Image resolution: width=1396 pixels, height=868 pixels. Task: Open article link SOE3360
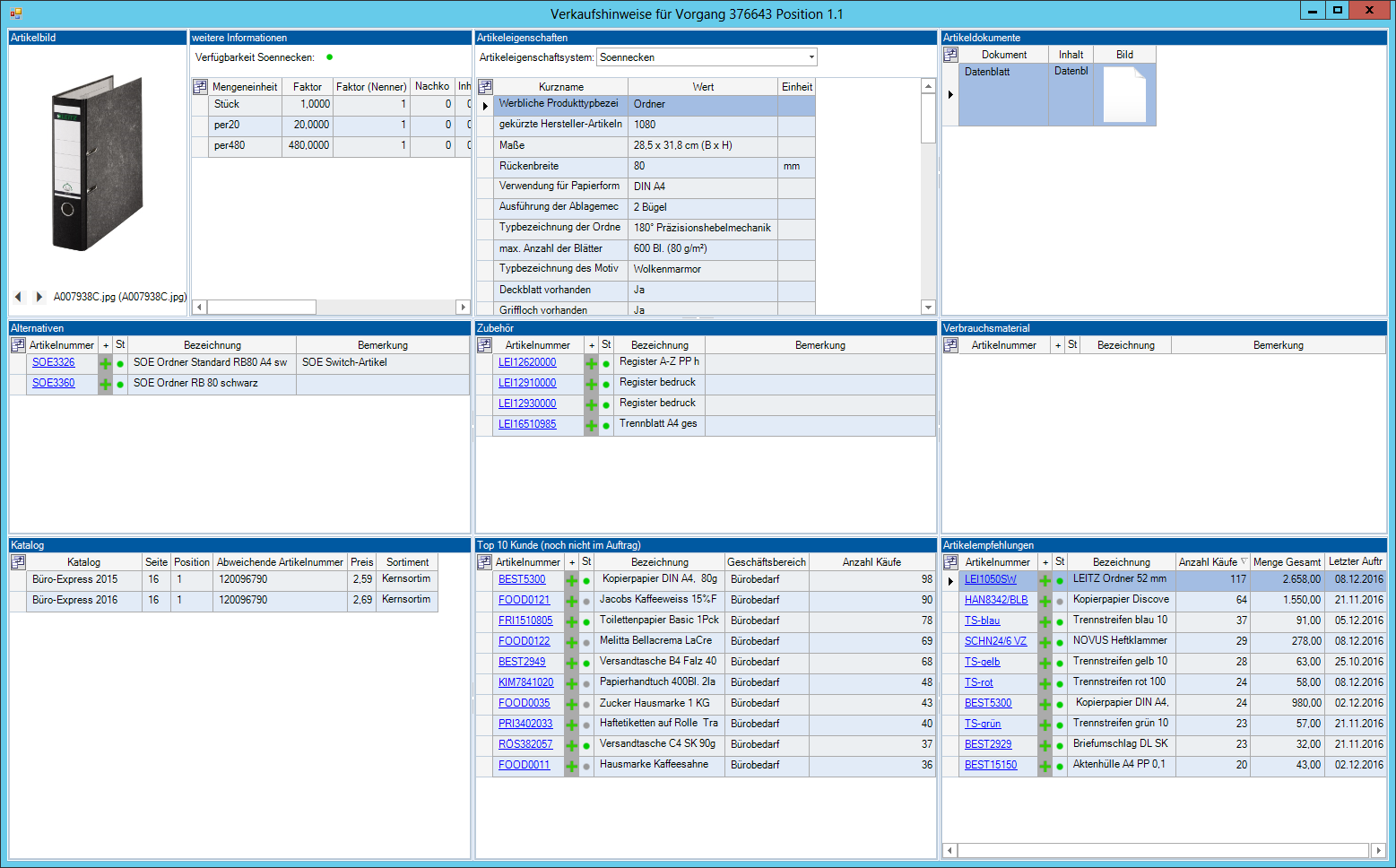point(54,383)
